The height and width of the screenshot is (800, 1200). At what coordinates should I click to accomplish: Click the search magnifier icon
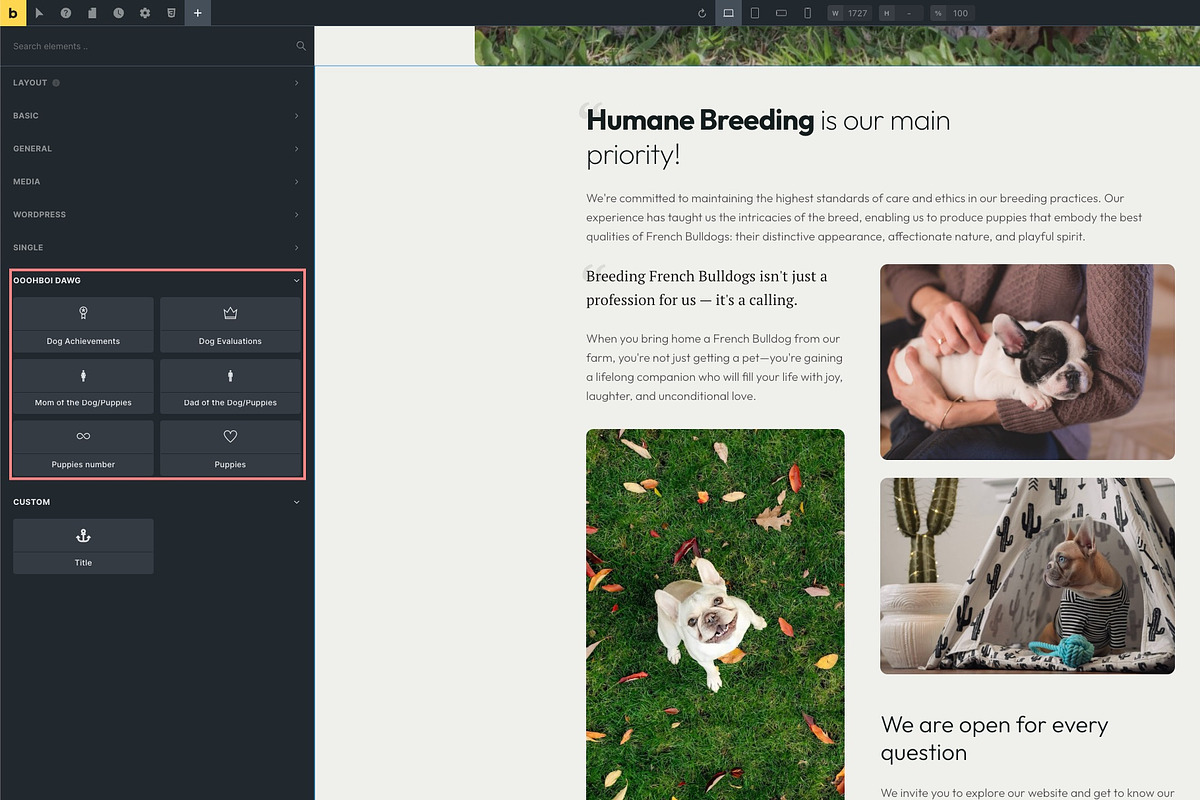click(301, 46)
